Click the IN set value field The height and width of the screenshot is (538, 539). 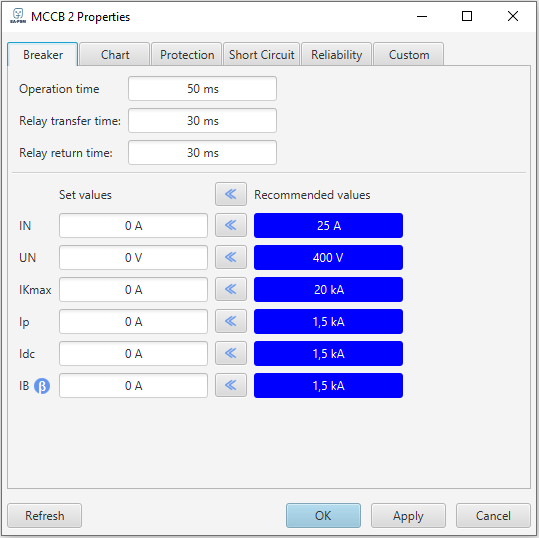(x=133, y=226)
